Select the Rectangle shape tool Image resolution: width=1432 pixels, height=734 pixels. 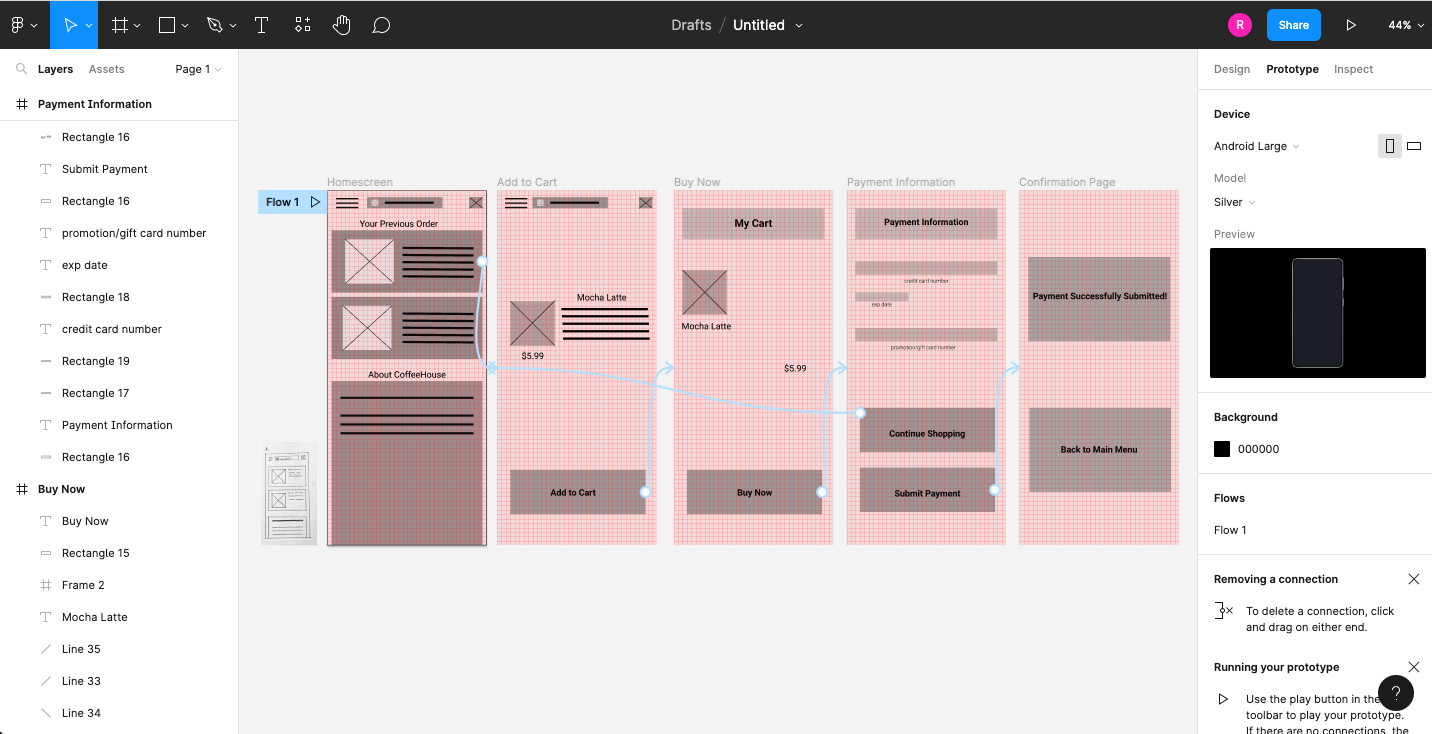point(167,25)
